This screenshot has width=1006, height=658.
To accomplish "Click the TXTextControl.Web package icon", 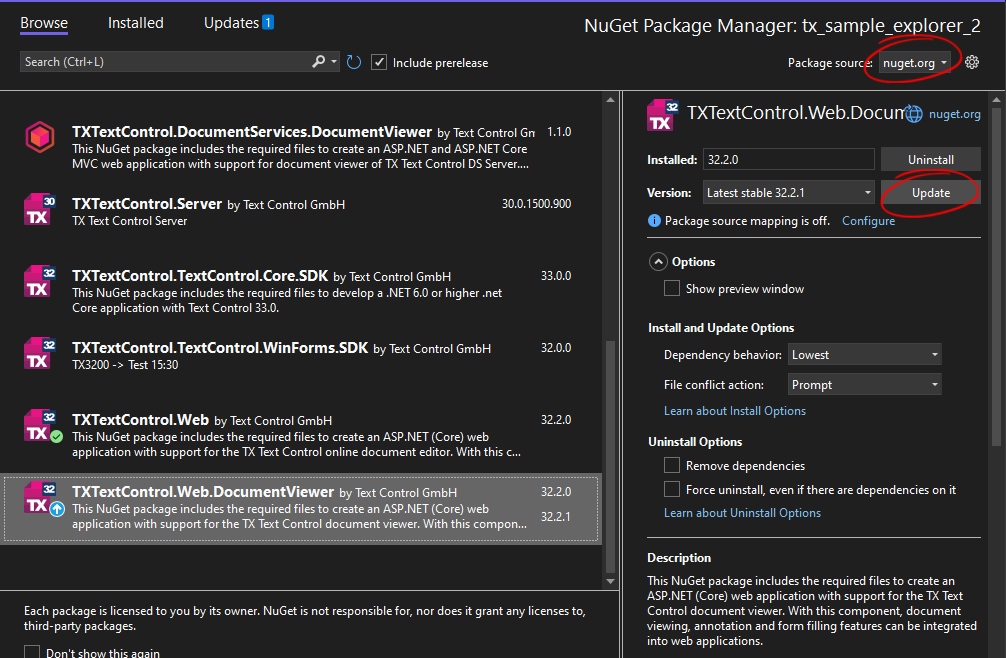I will (x=39, y=426).
